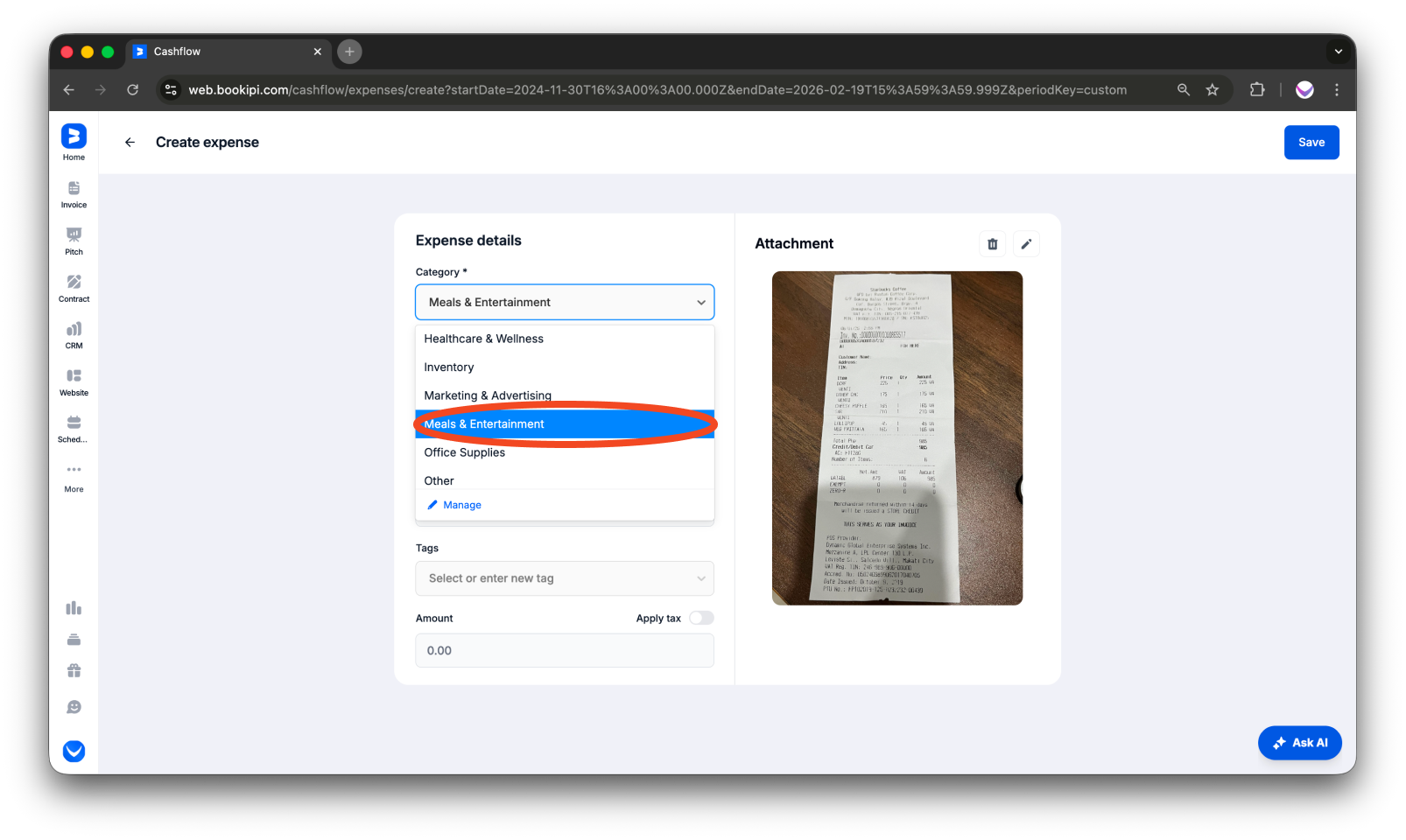This screenshot has width=1406, height=840.
Task: Bookmark this page with the star
Action: pos(1213,90)
